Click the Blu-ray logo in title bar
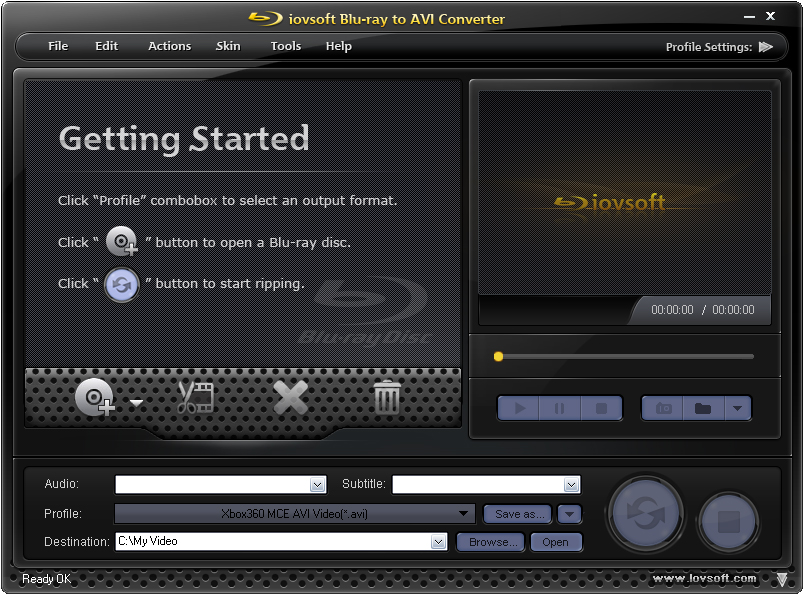This screenshot has width=804, height=595. 265,19
